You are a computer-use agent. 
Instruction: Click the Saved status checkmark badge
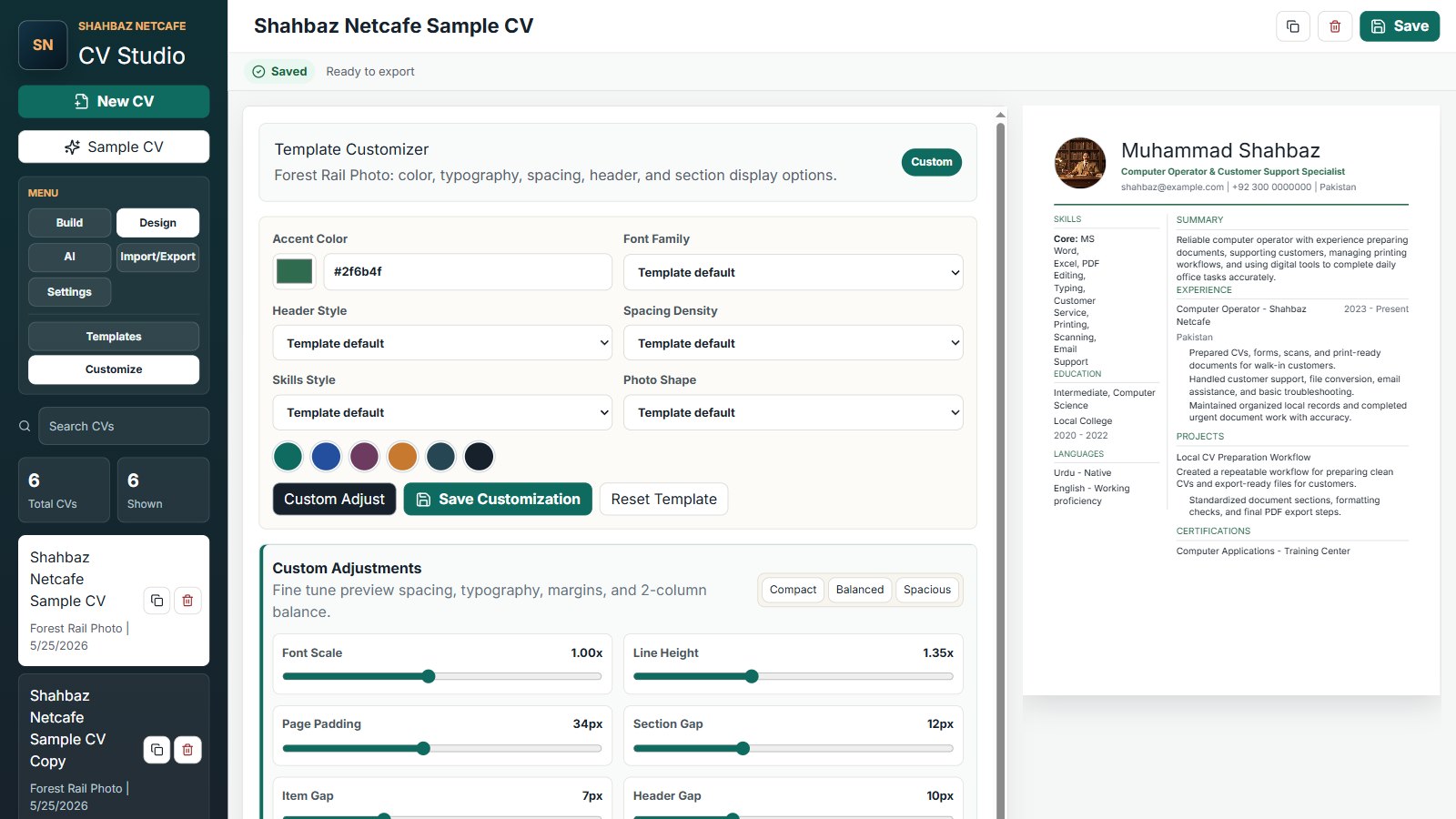pyautogui.click(x=280, y=71)
